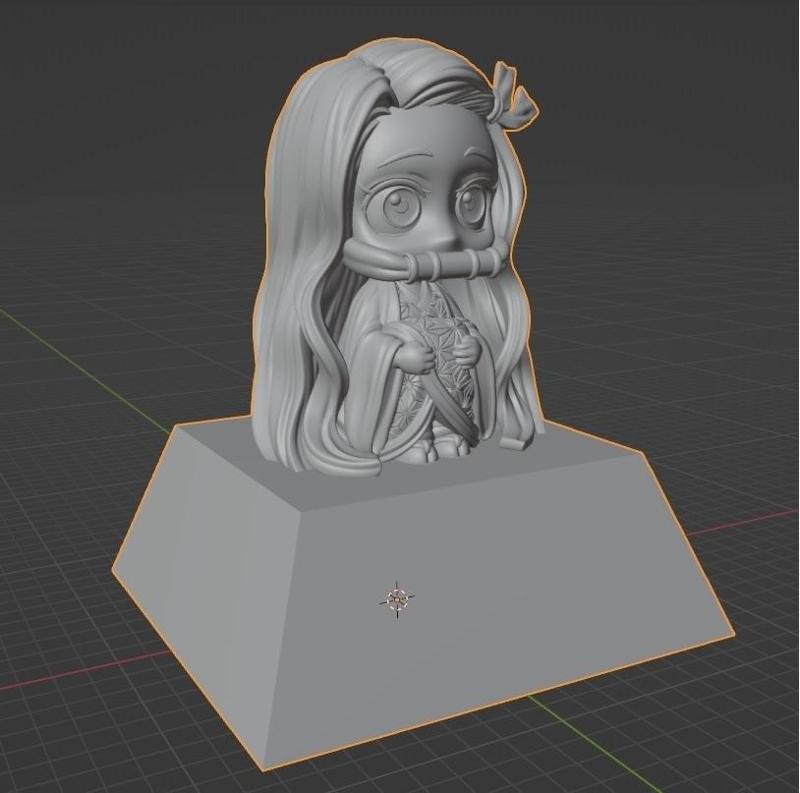Viewport: 800px width, 793px height.
Task: Click the bamboo muzzle on the figurine's face
Action: [x=427, y=261]
